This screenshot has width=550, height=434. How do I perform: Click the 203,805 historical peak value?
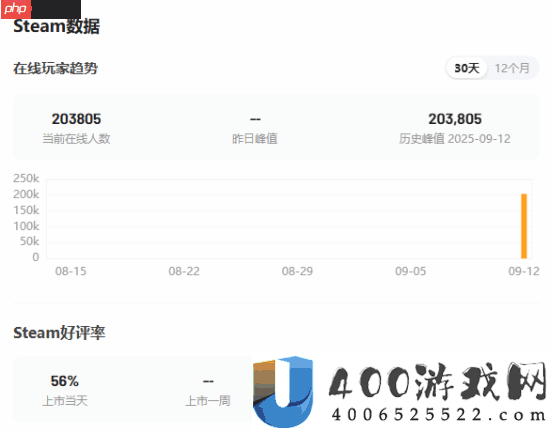coord(455,119)
